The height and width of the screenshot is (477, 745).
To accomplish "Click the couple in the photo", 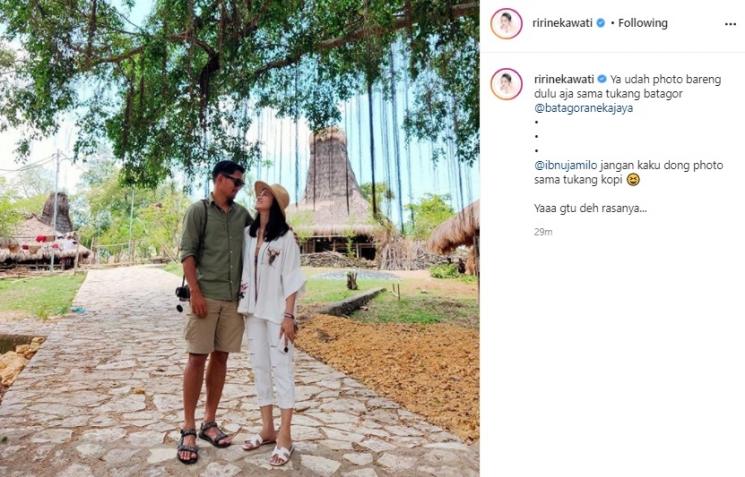I will [x=242, y=311].
